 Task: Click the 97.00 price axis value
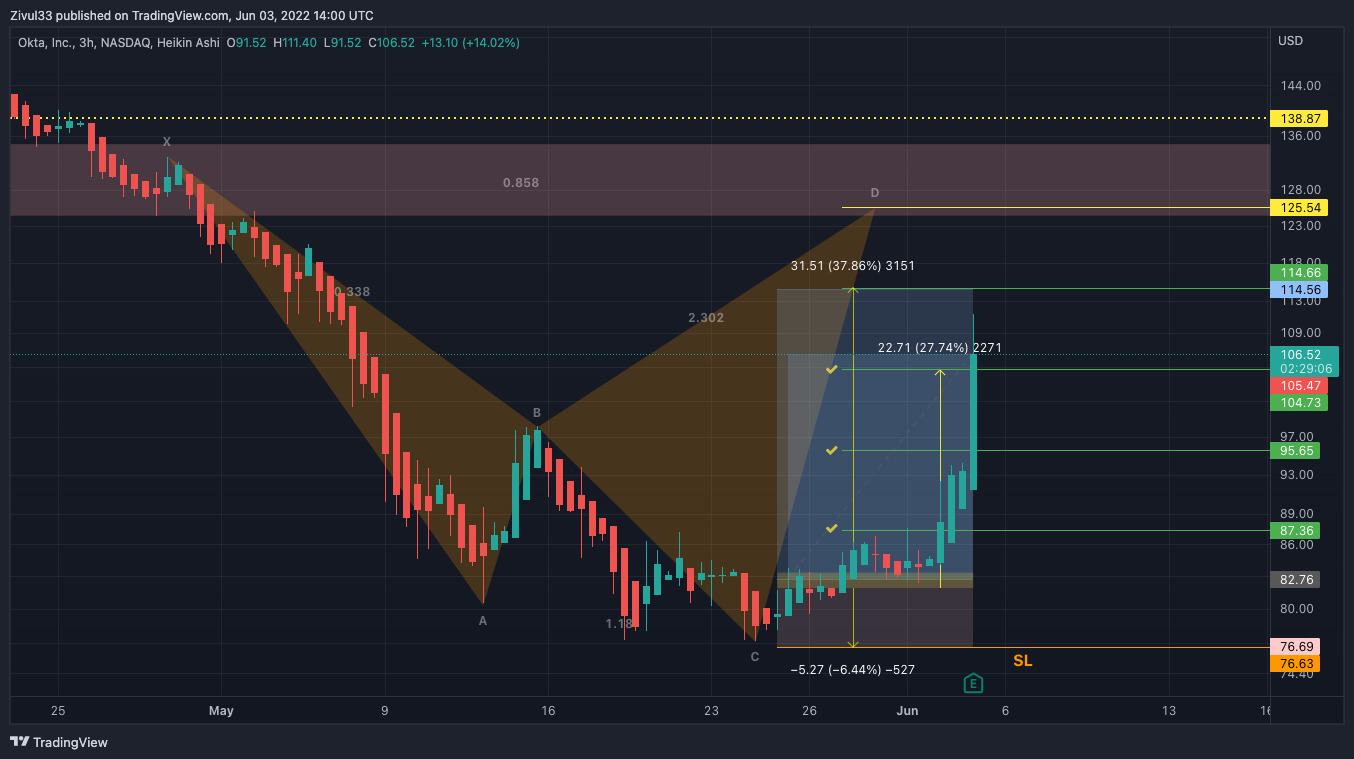pos(1295,437)
